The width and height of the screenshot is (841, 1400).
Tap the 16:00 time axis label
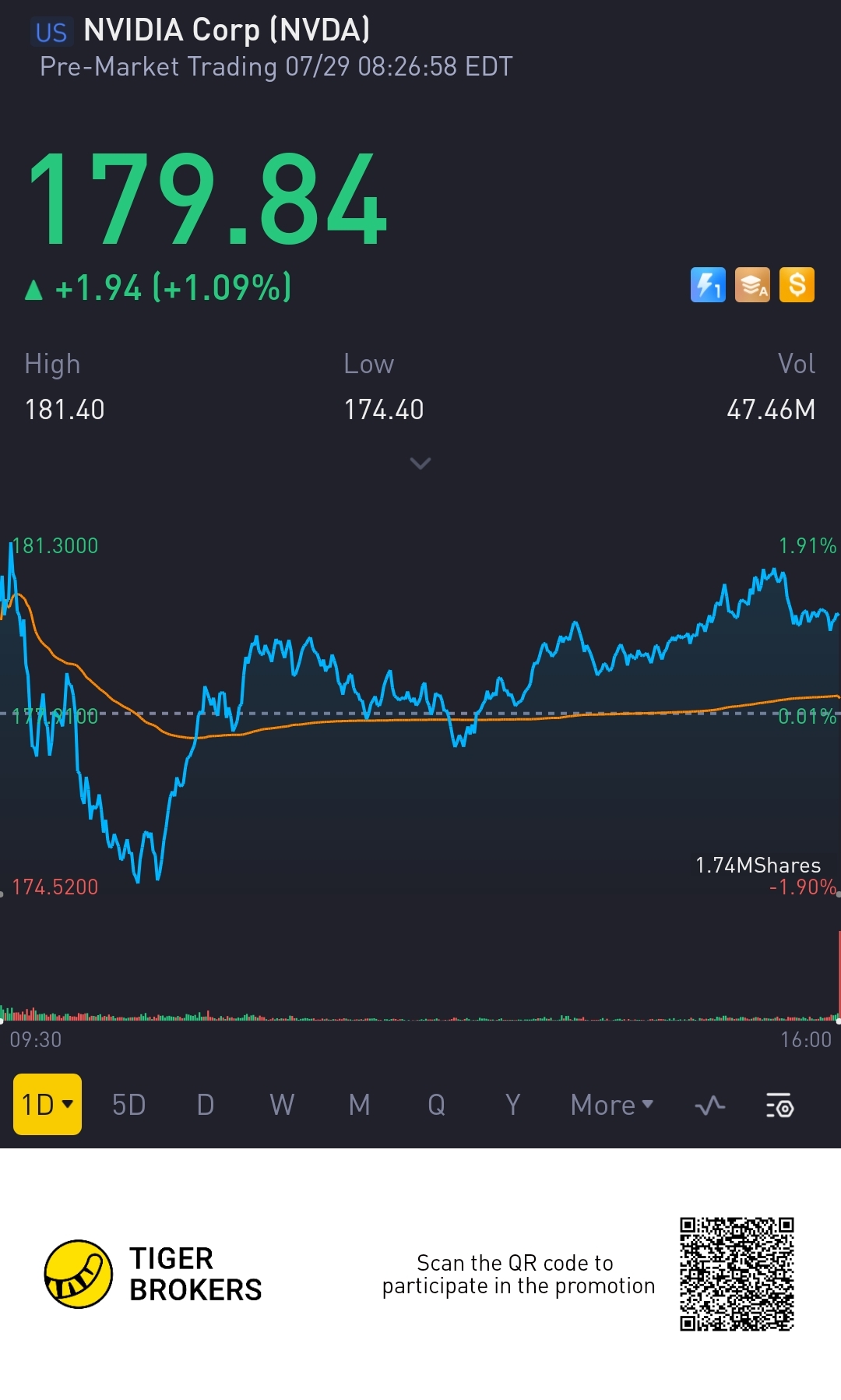pyautogui.click(x=806, y=1039)
